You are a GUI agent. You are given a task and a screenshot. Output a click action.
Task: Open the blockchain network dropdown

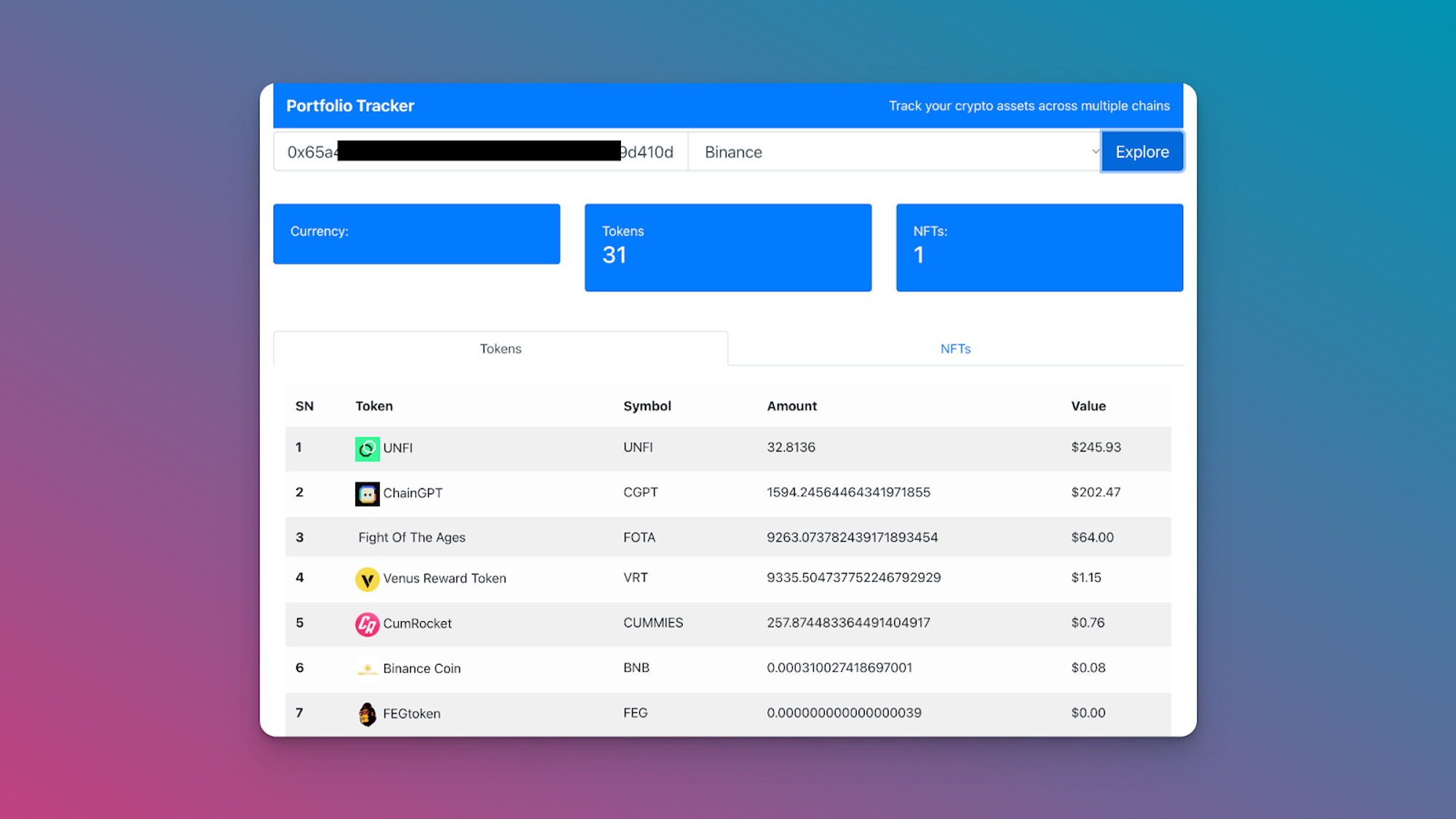(895, 151)
